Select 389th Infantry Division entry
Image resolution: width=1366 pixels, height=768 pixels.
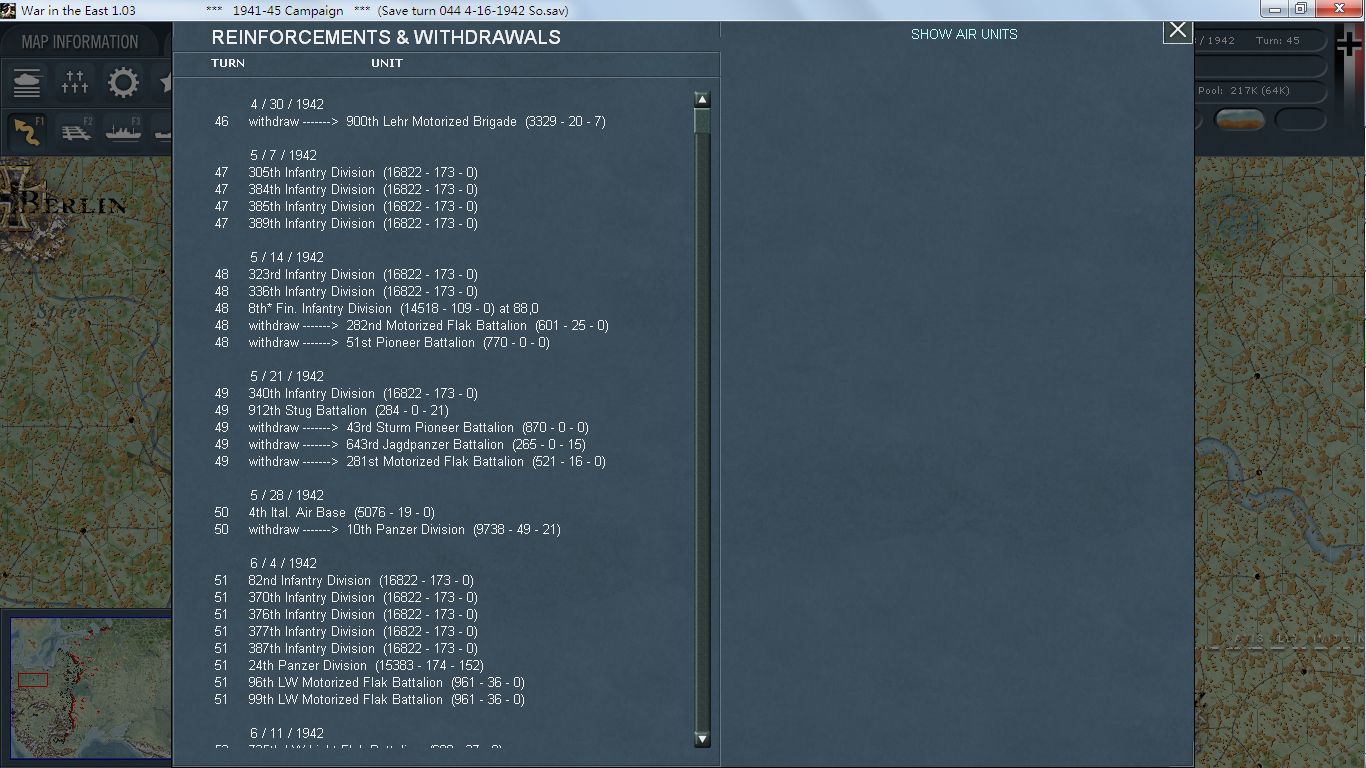coord(363,224)
